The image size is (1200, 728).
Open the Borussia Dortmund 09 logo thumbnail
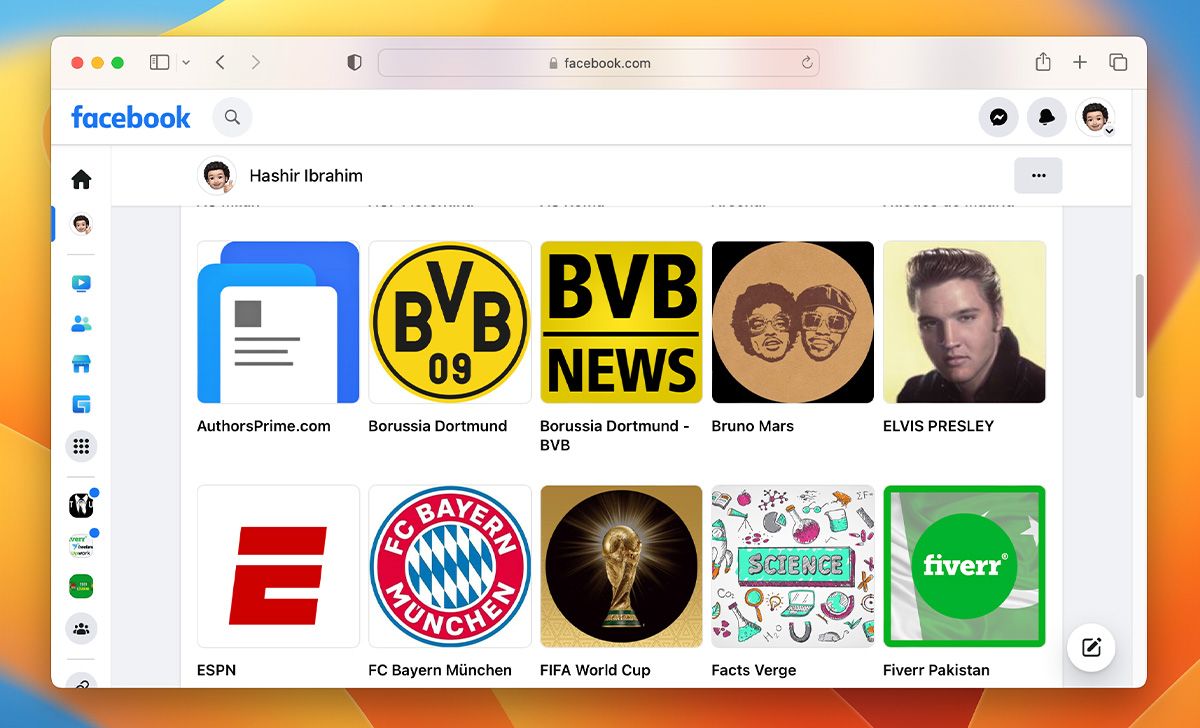pyautogui.click(x=450, y=322)
